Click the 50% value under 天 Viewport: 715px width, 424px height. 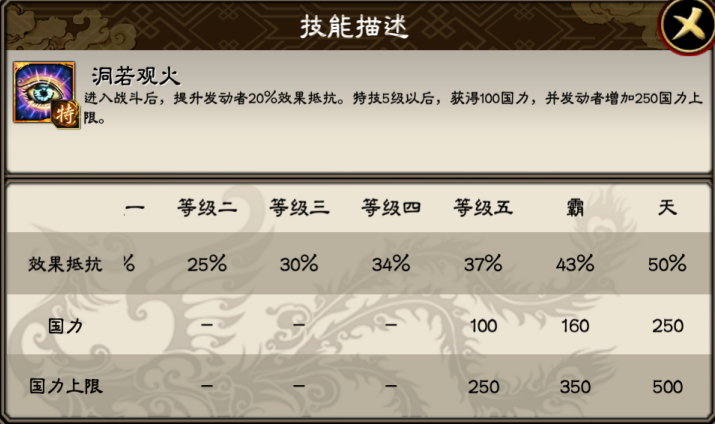(667, 265)
